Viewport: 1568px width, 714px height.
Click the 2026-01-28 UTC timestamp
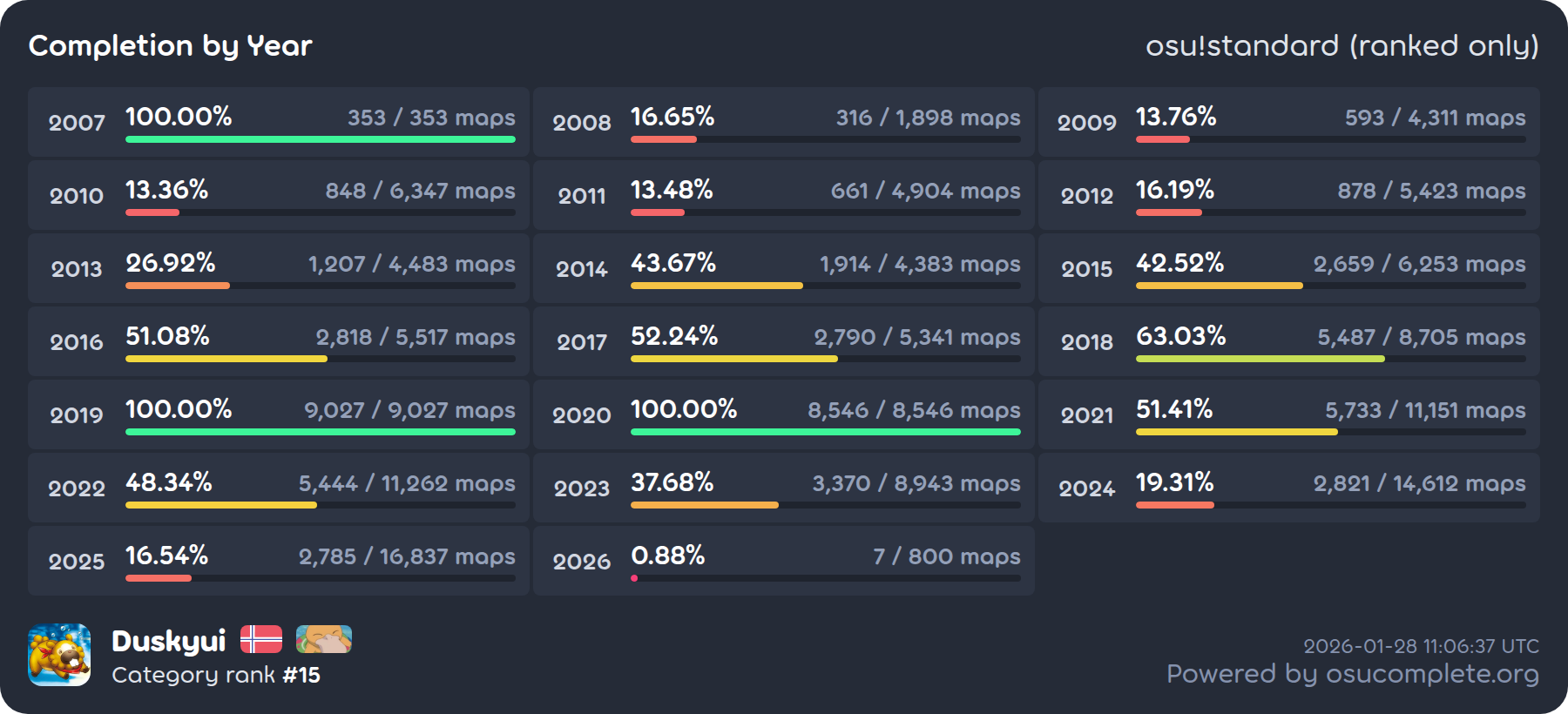pyautogui.click(x=1421, y=646)
